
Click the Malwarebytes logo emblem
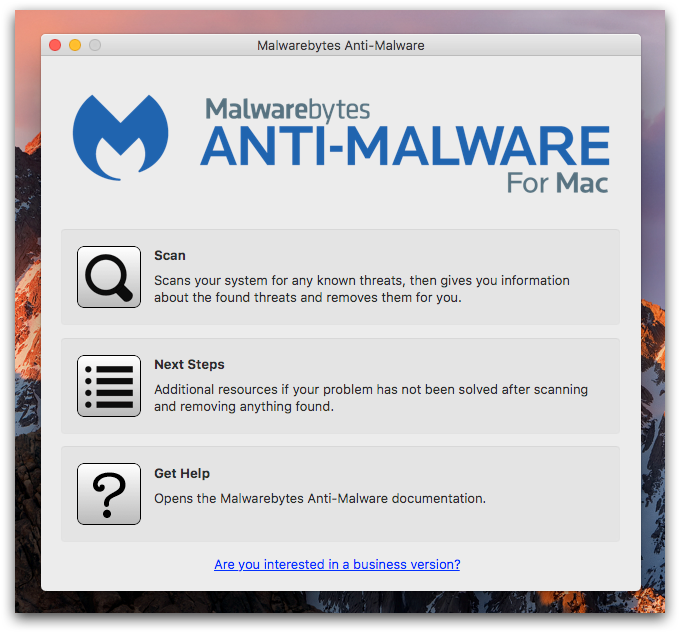[x=120, y=137]
